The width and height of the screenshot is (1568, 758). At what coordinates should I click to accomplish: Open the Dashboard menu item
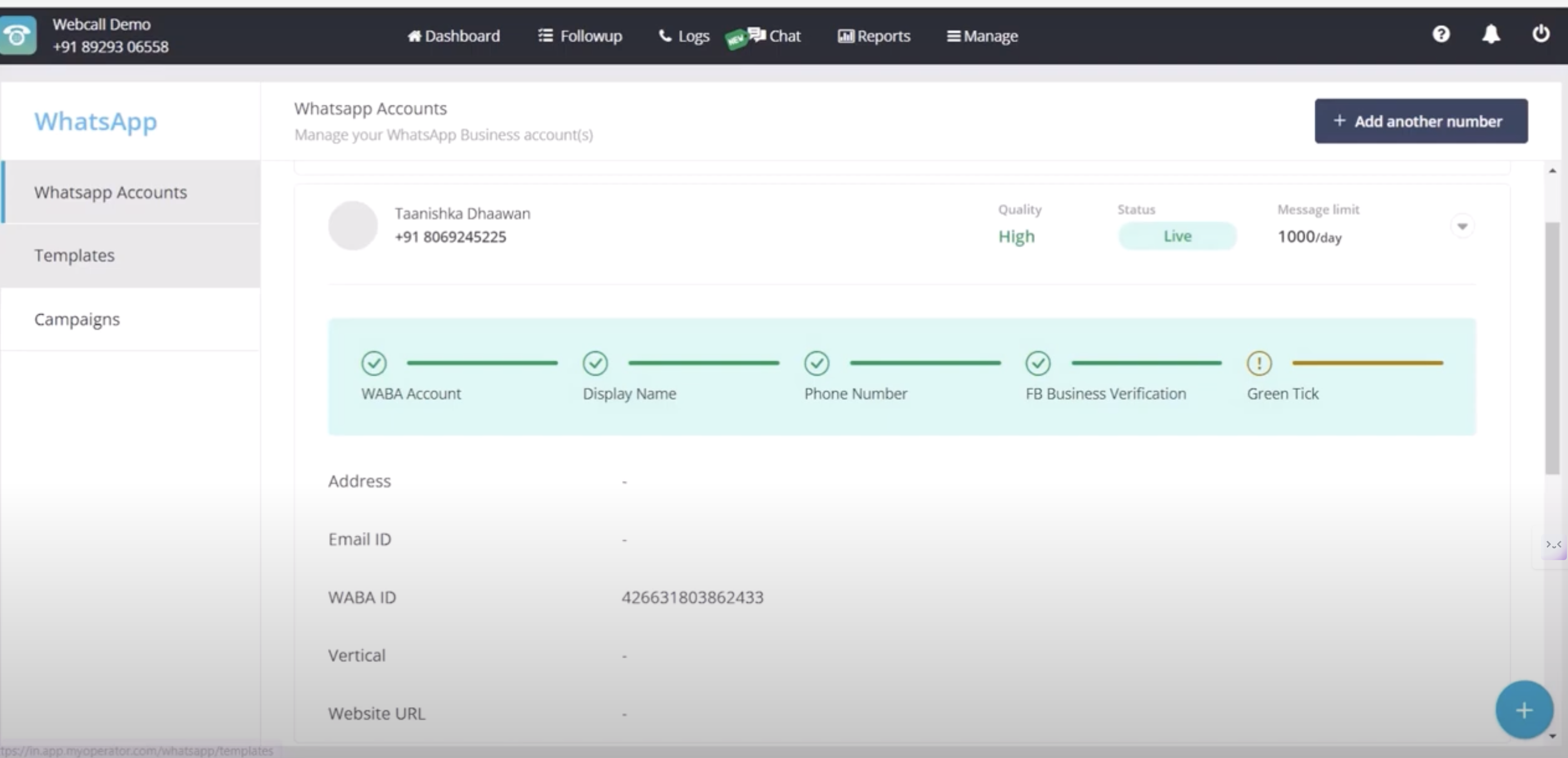tap(453, 37)
